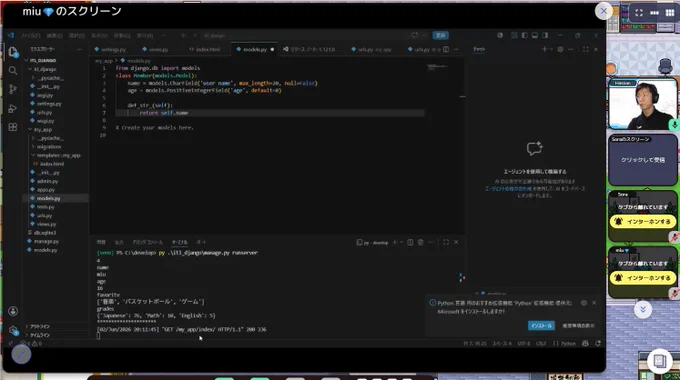Open the File menu in the menu bar
The image size is (680, 380).
click(30, 36)
